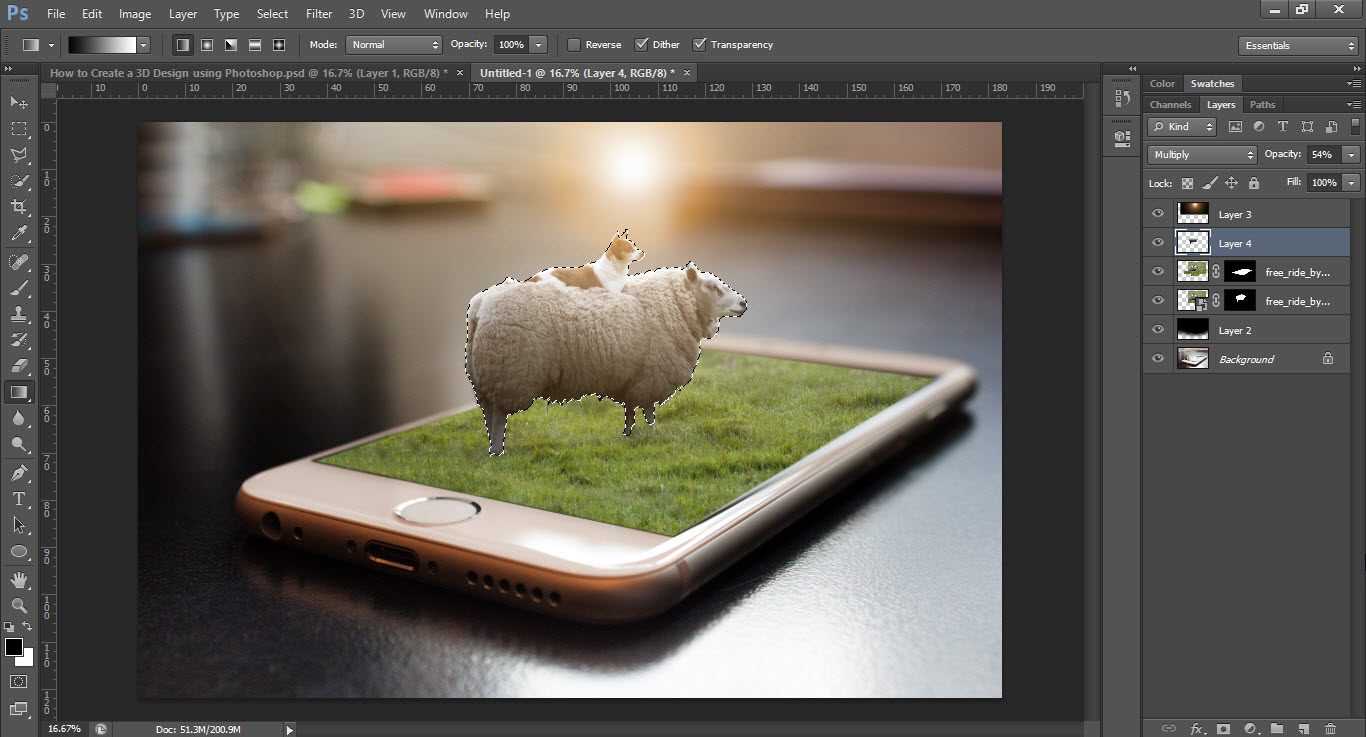The width and height of the screenshot is (1366, 737).
Task: Add a layer mask
Action: (1223, 728)
